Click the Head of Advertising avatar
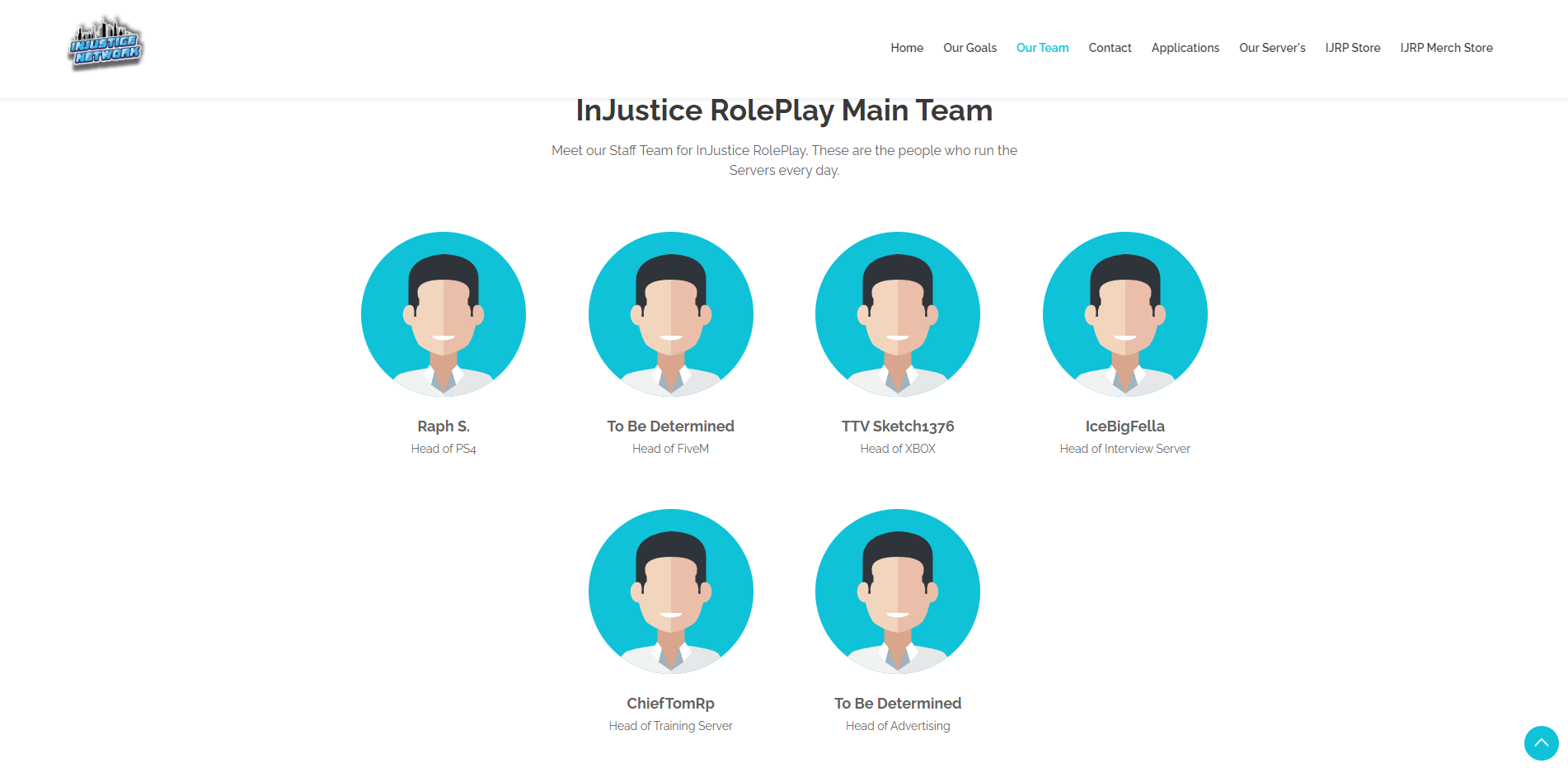The height and width of the screenshot is (768, 1568). [x=897, y=591]
